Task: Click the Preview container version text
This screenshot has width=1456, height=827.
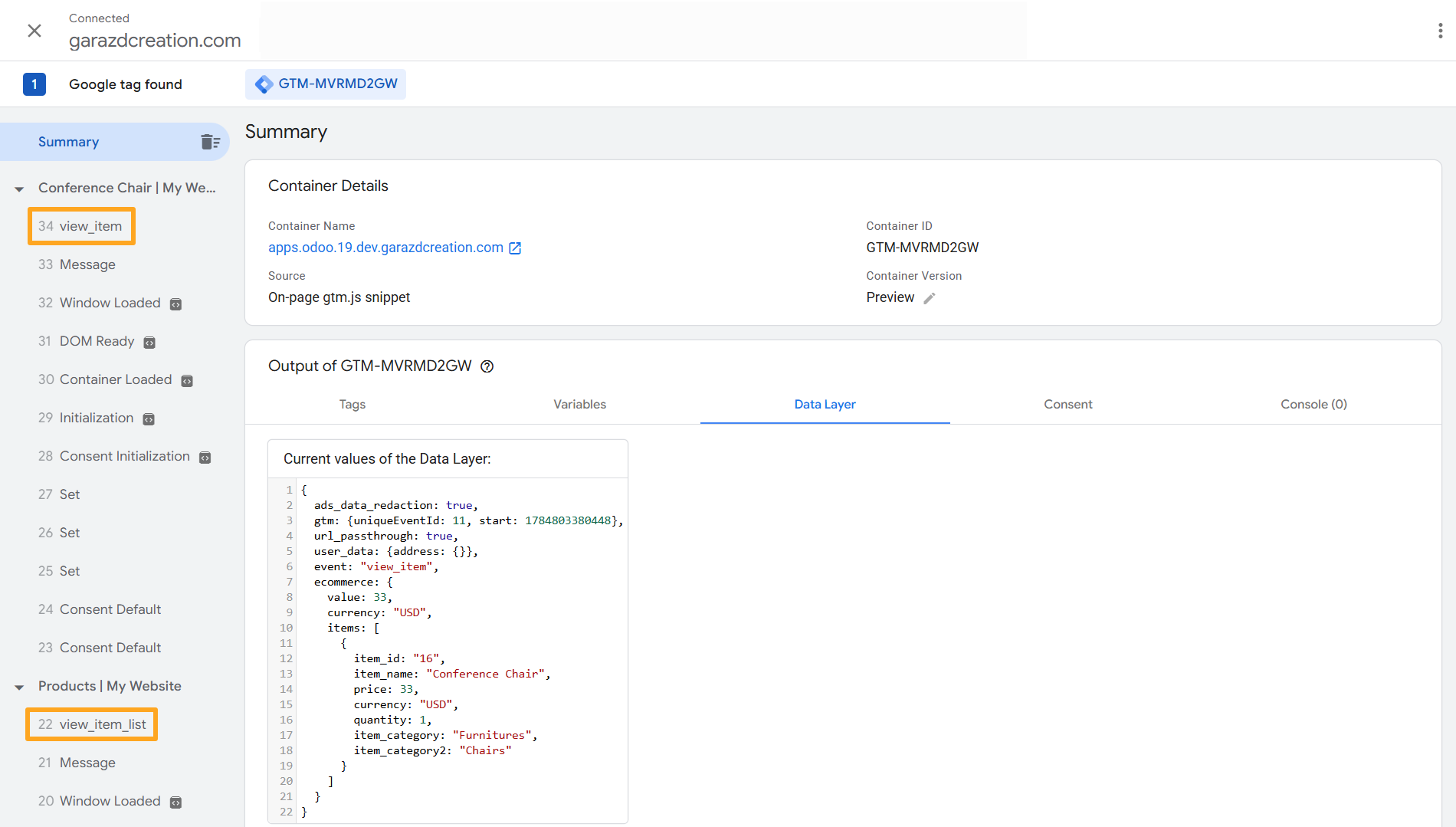Action: click(x=890, y=297)
